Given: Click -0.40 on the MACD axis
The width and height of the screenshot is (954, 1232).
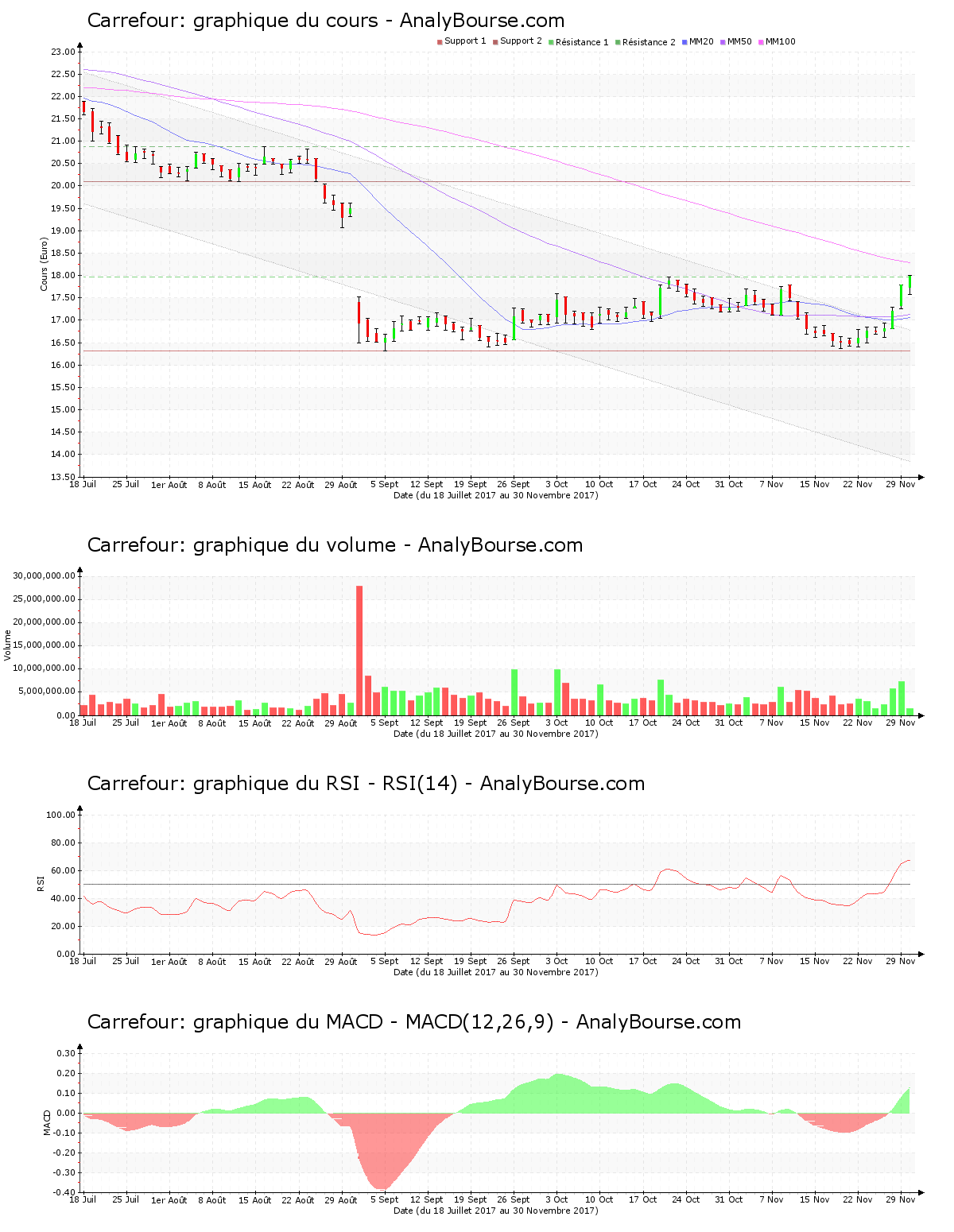Looking at the screenshot, I should tap(64, 1192).
